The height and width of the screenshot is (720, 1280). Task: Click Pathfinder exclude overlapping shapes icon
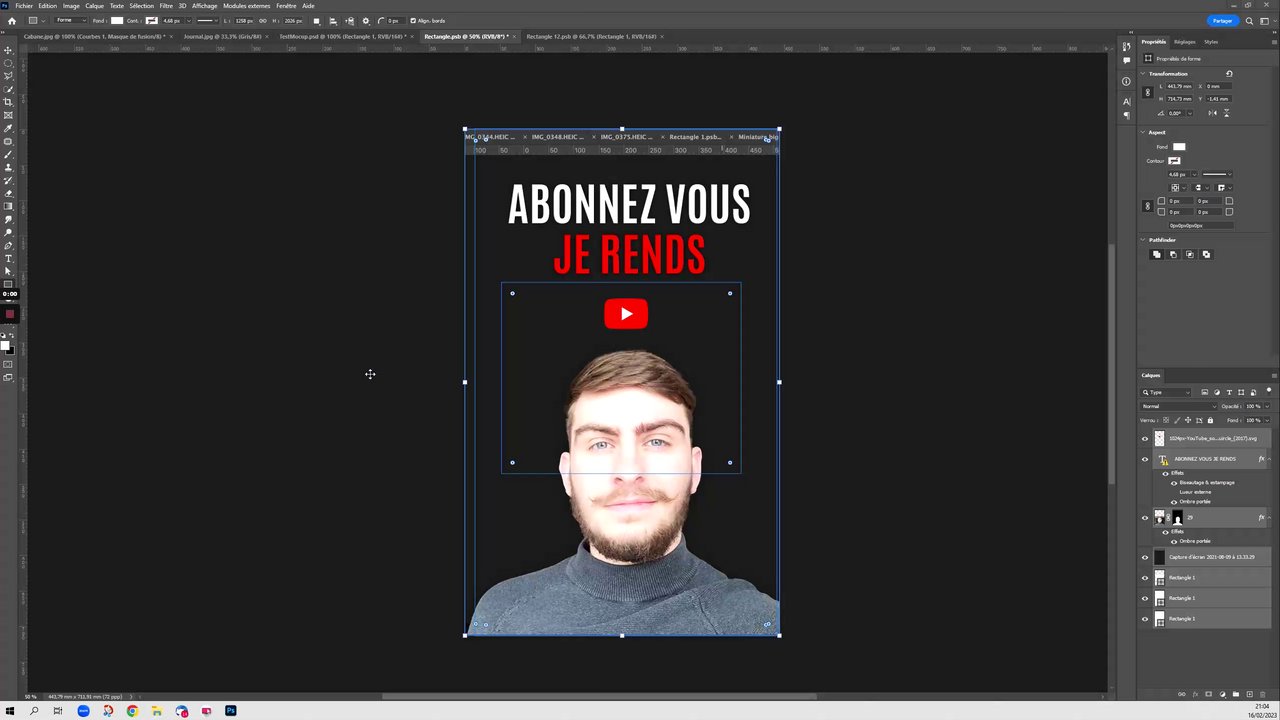click(x=1206, y=254)
